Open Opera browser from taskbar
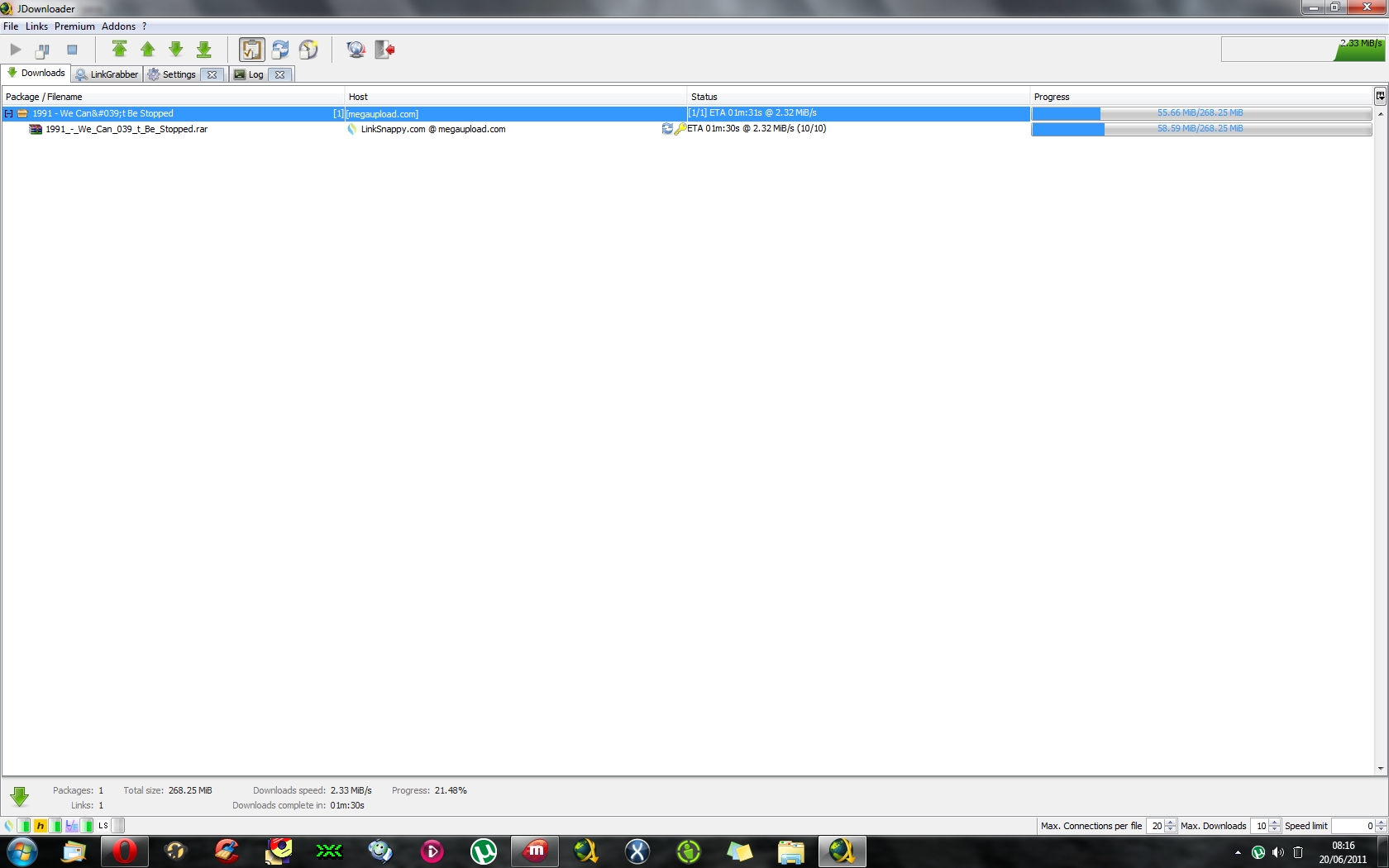This screenshot has width=1389, height=868. (x=125, y=851)
